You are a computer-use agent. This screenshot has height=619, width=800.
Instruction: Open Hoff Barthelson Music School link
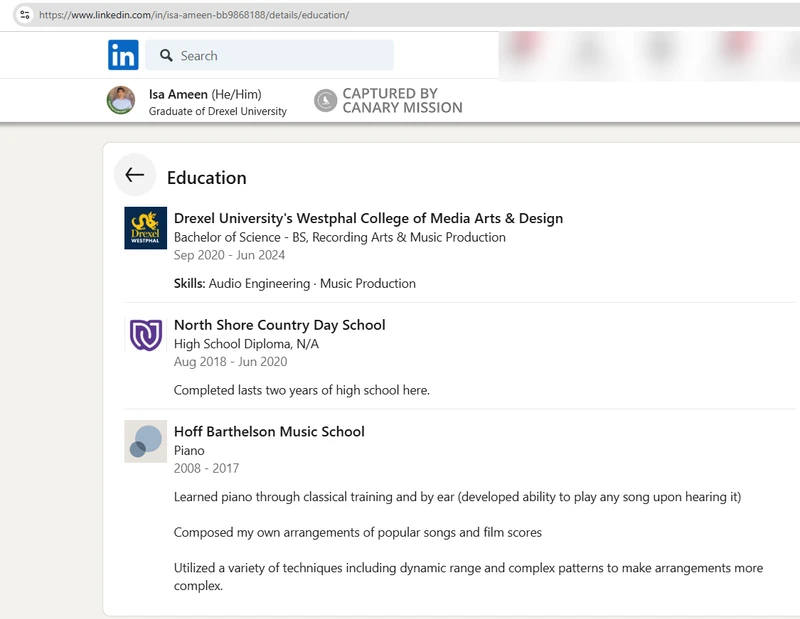click(x=269, y=432)
